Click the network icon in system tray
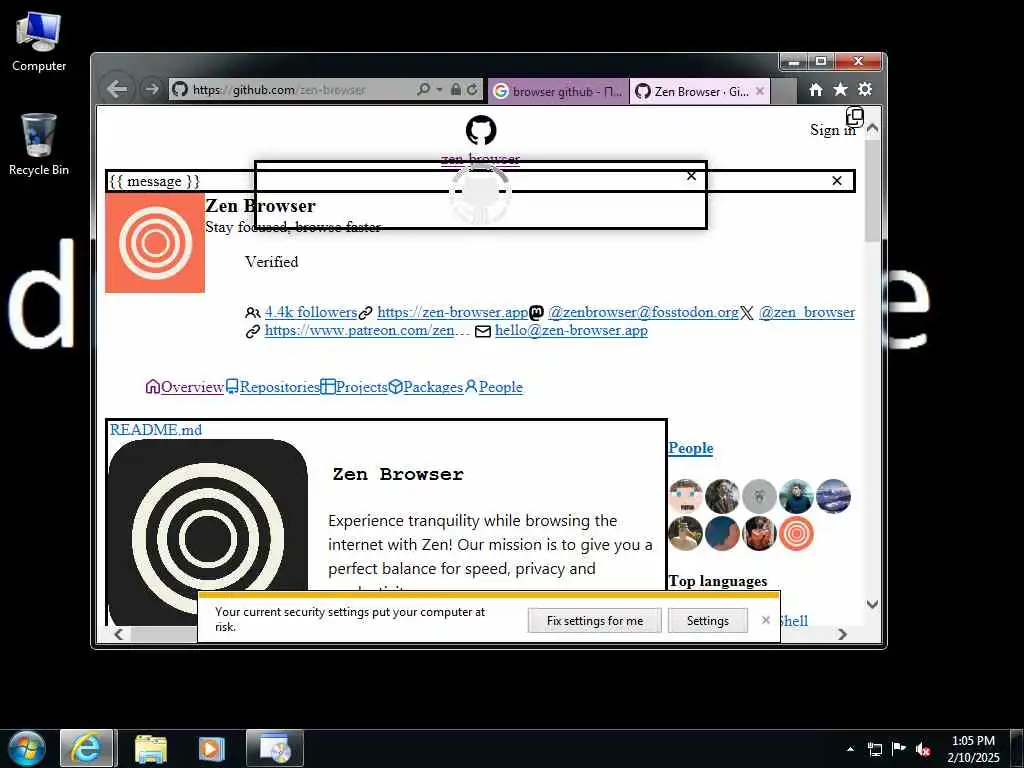 click(x=875, y=749)
